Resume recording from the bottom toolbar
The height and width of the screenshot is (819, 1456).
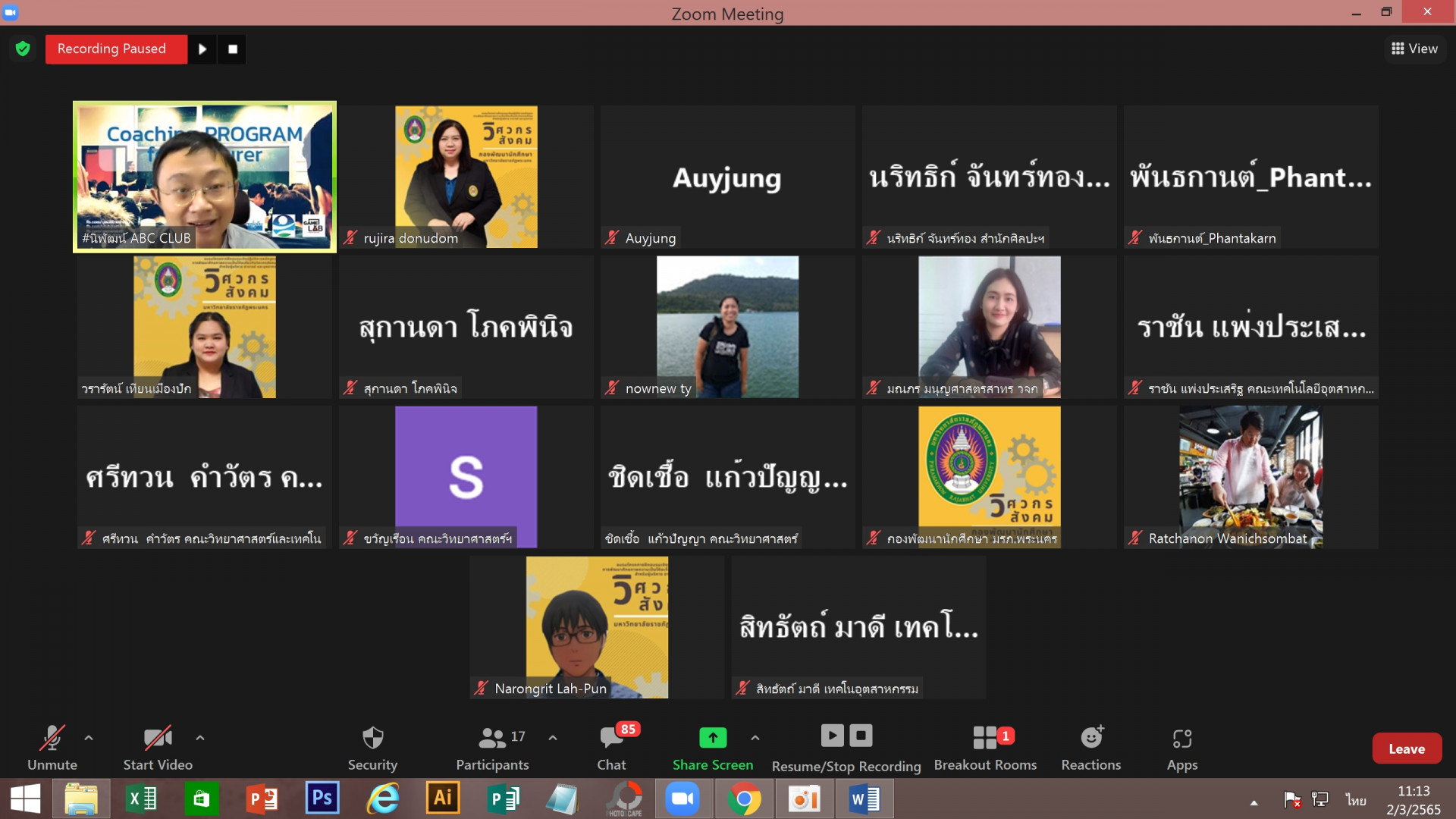point(832,735)
